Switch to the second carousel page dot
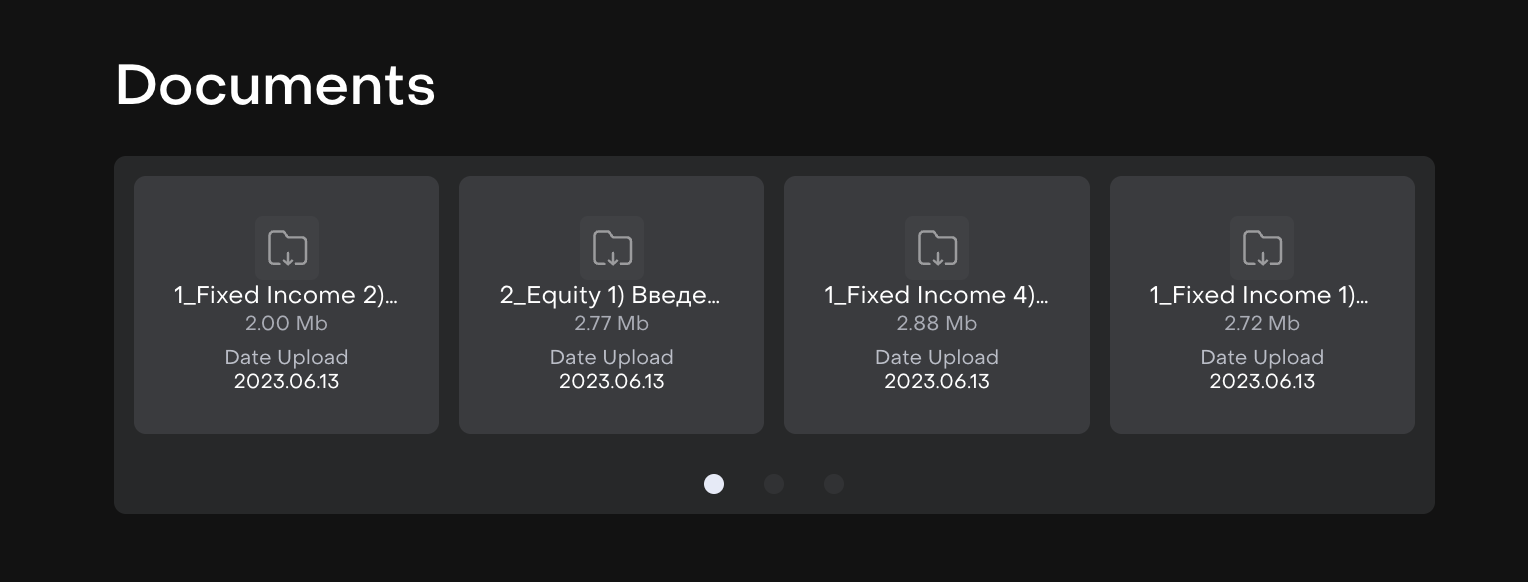The height and width of the screenshot is (582, 1528). [x=774, y=484]
